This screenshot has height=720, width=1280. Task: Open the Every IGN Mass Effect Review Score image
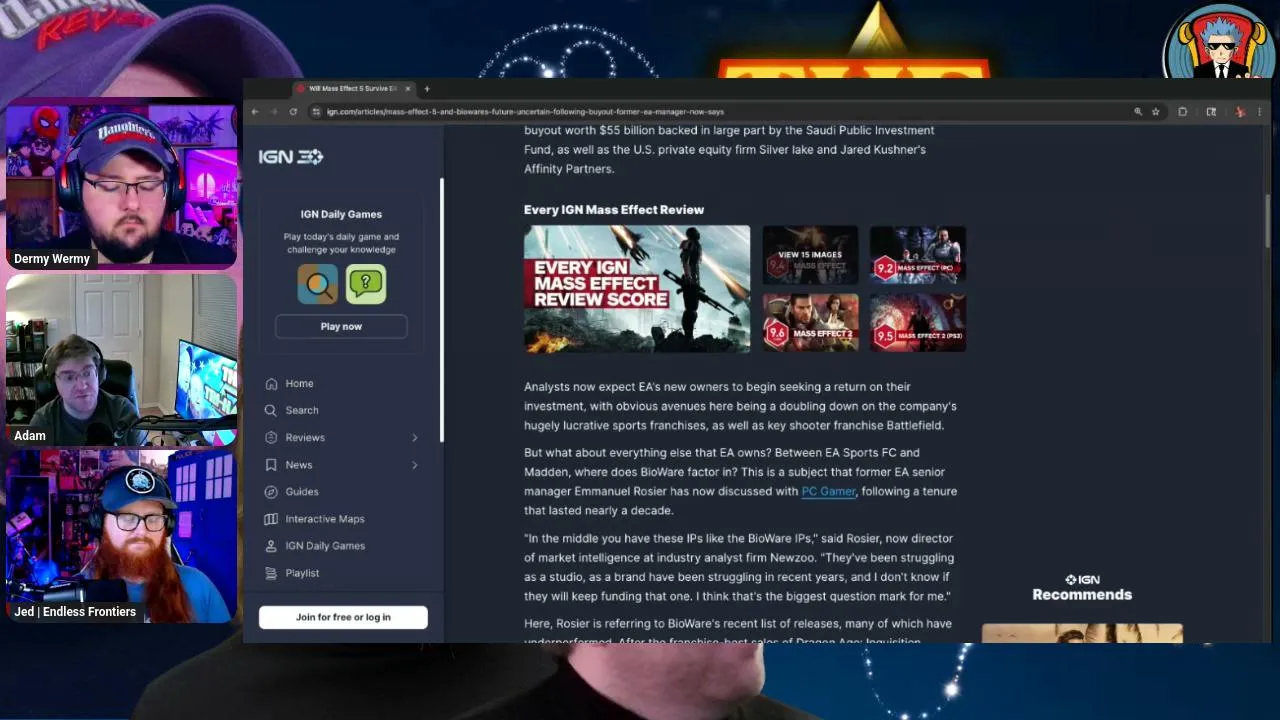coord(637,289)
